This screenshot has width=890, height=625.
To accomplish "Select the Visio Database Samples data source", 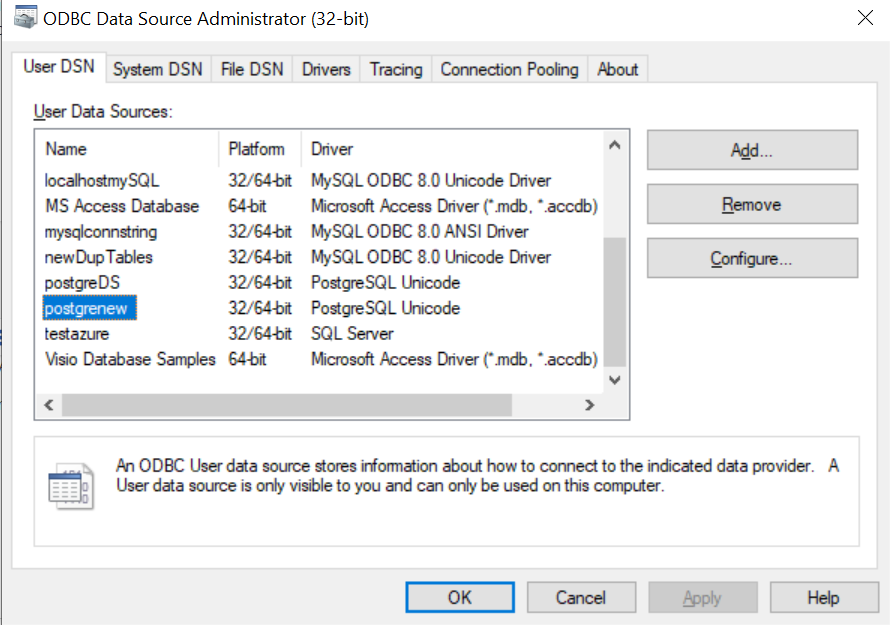I will click(x=131, y=359).
